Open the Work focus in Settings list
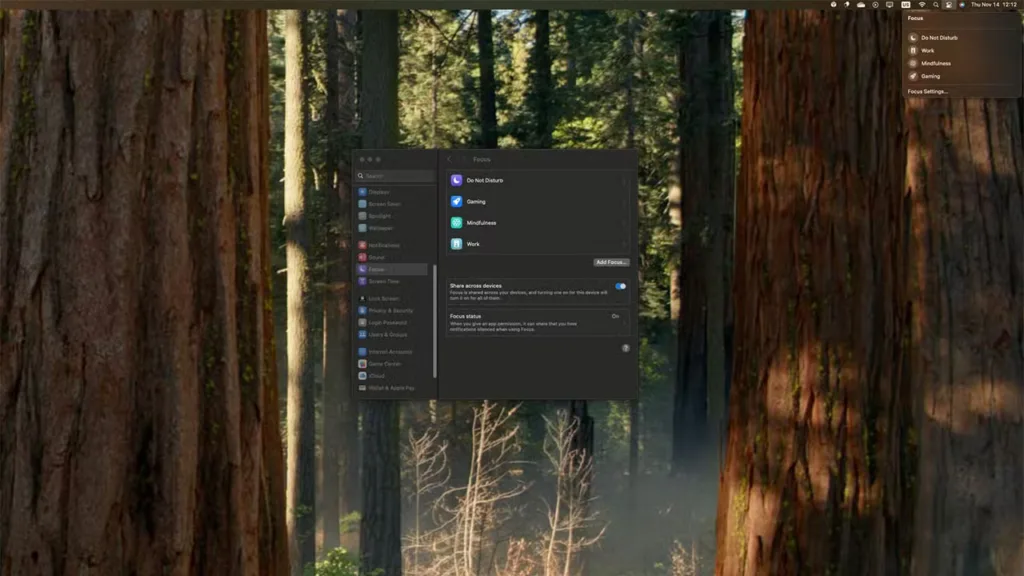 pos(538,244)
